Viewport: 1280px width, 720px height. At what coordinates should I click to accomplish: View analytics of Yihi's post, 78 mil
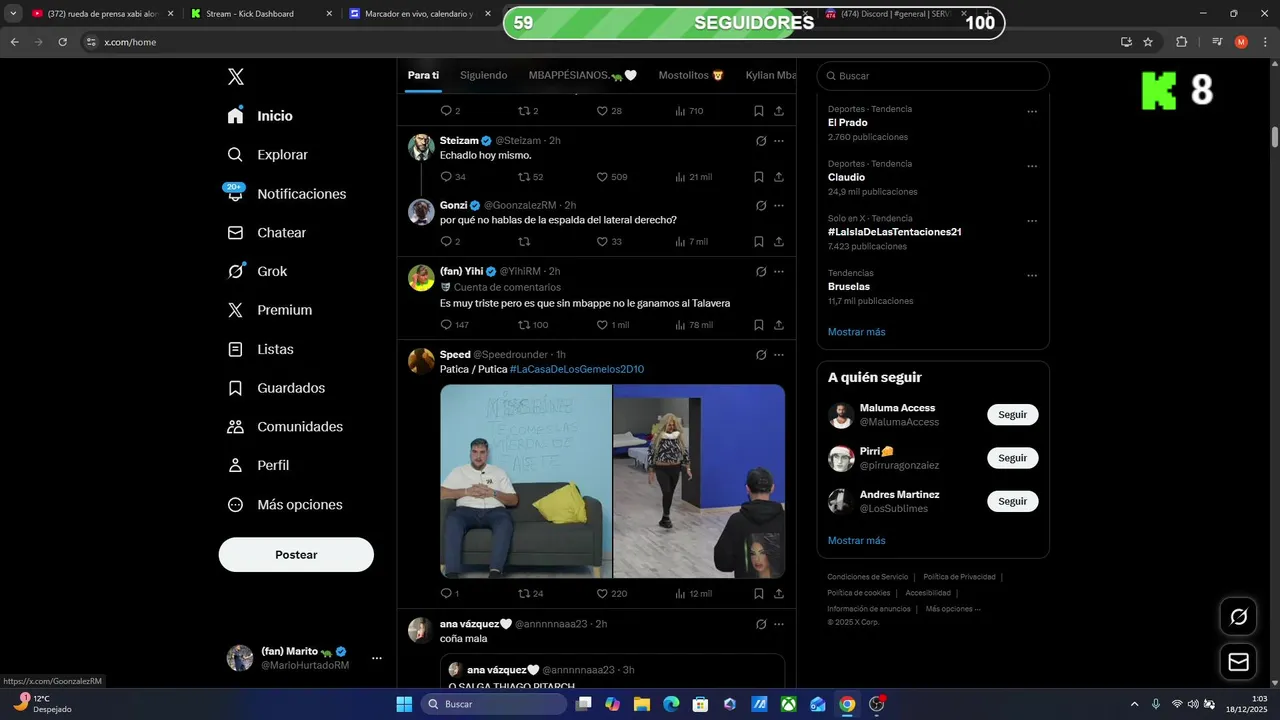tap(694, 325)
